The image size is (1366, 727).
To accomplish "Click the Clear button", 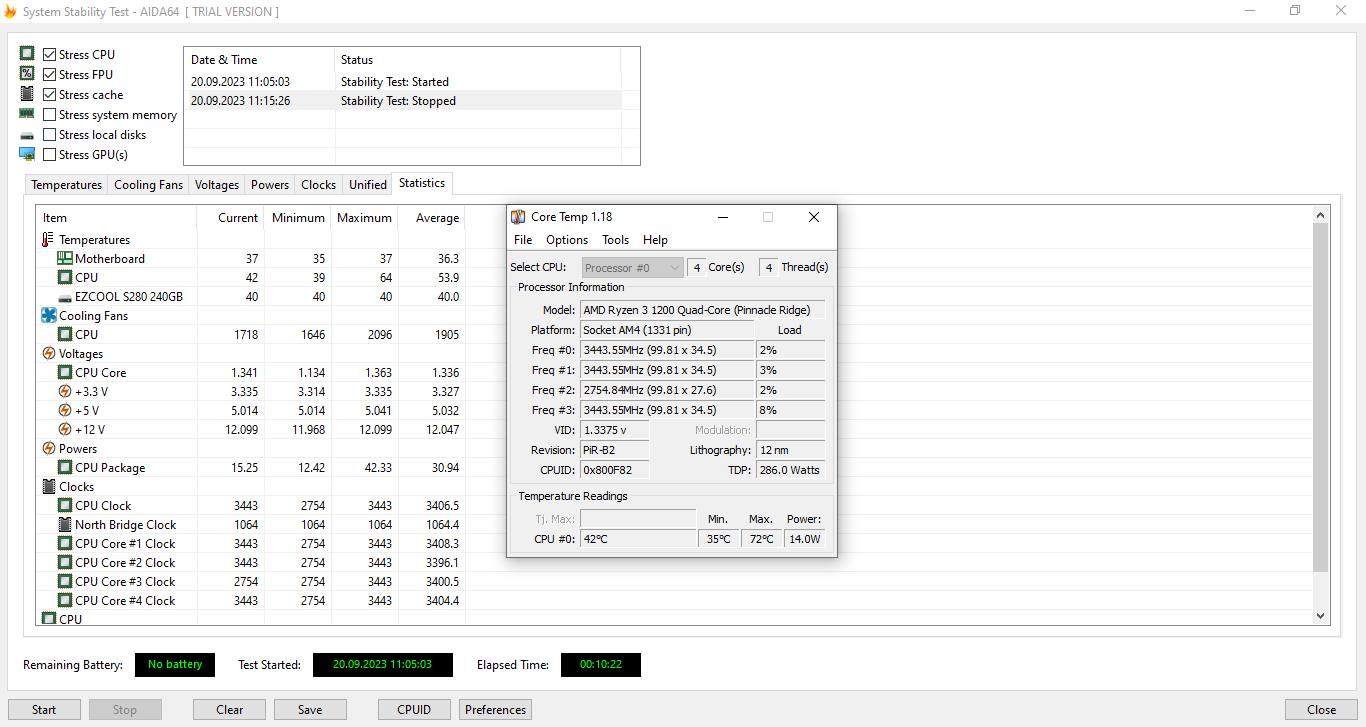I will click(230, 710).
